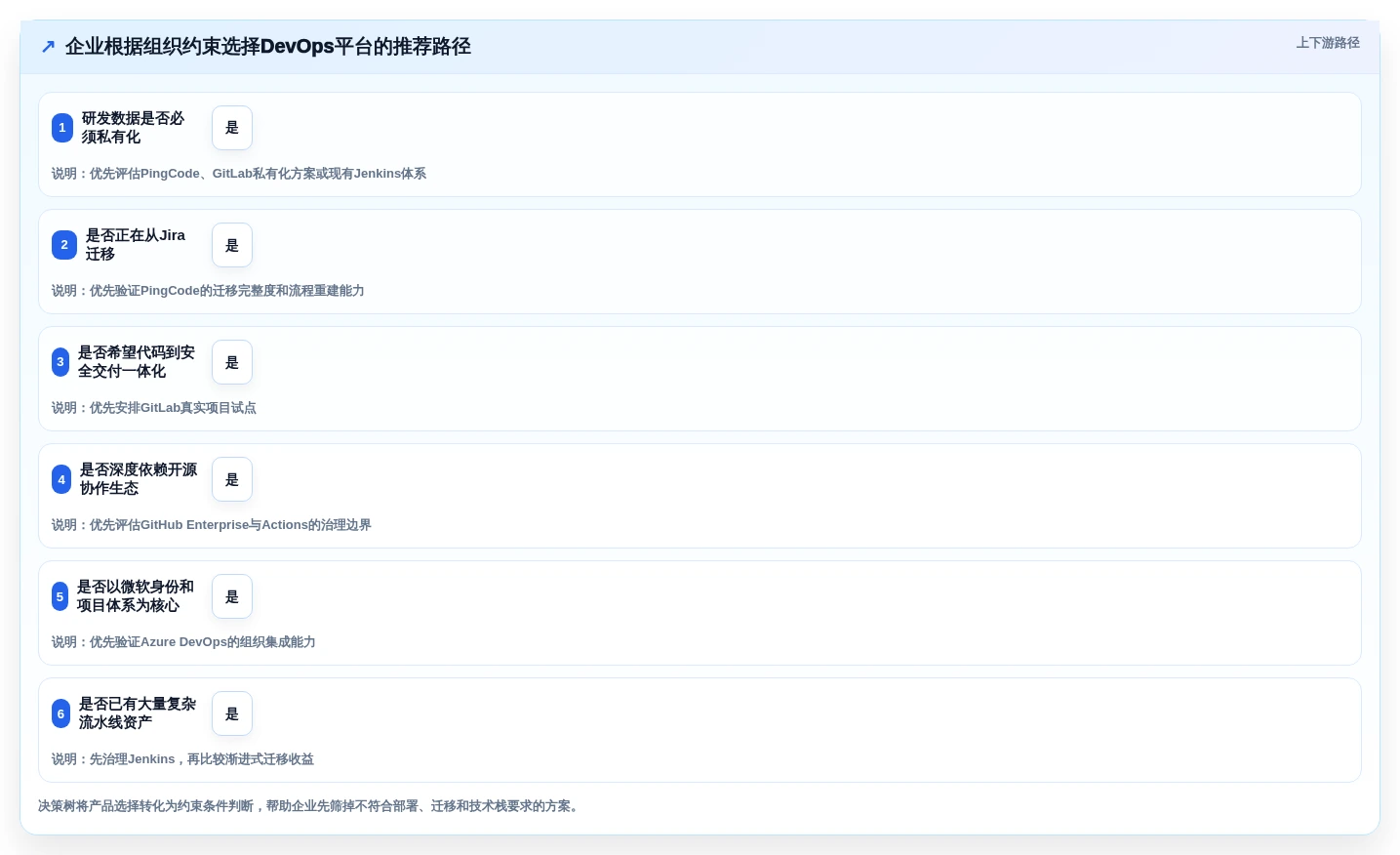Viewport: 1400px width, 855px height.
Task: Click the 是 button for 研发数据是否必须私有化
Action: coord(232,128)
